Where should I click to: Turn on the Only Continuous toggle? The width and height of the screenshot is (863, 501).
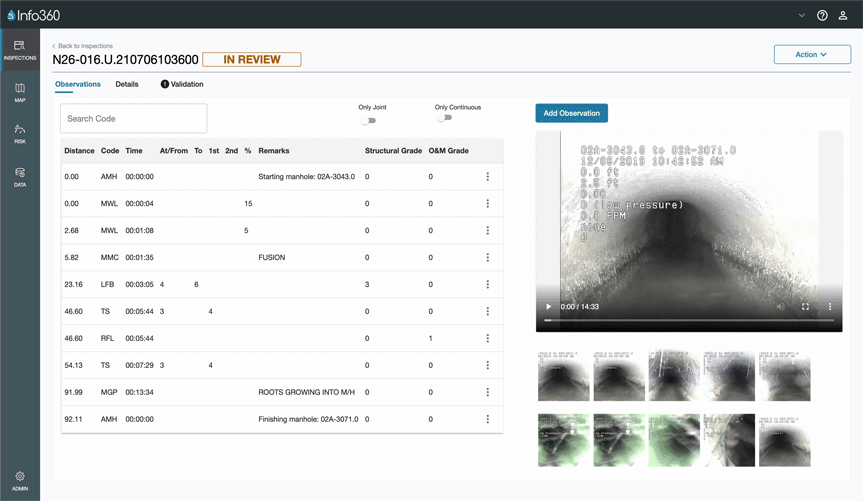tap(445, 118)
